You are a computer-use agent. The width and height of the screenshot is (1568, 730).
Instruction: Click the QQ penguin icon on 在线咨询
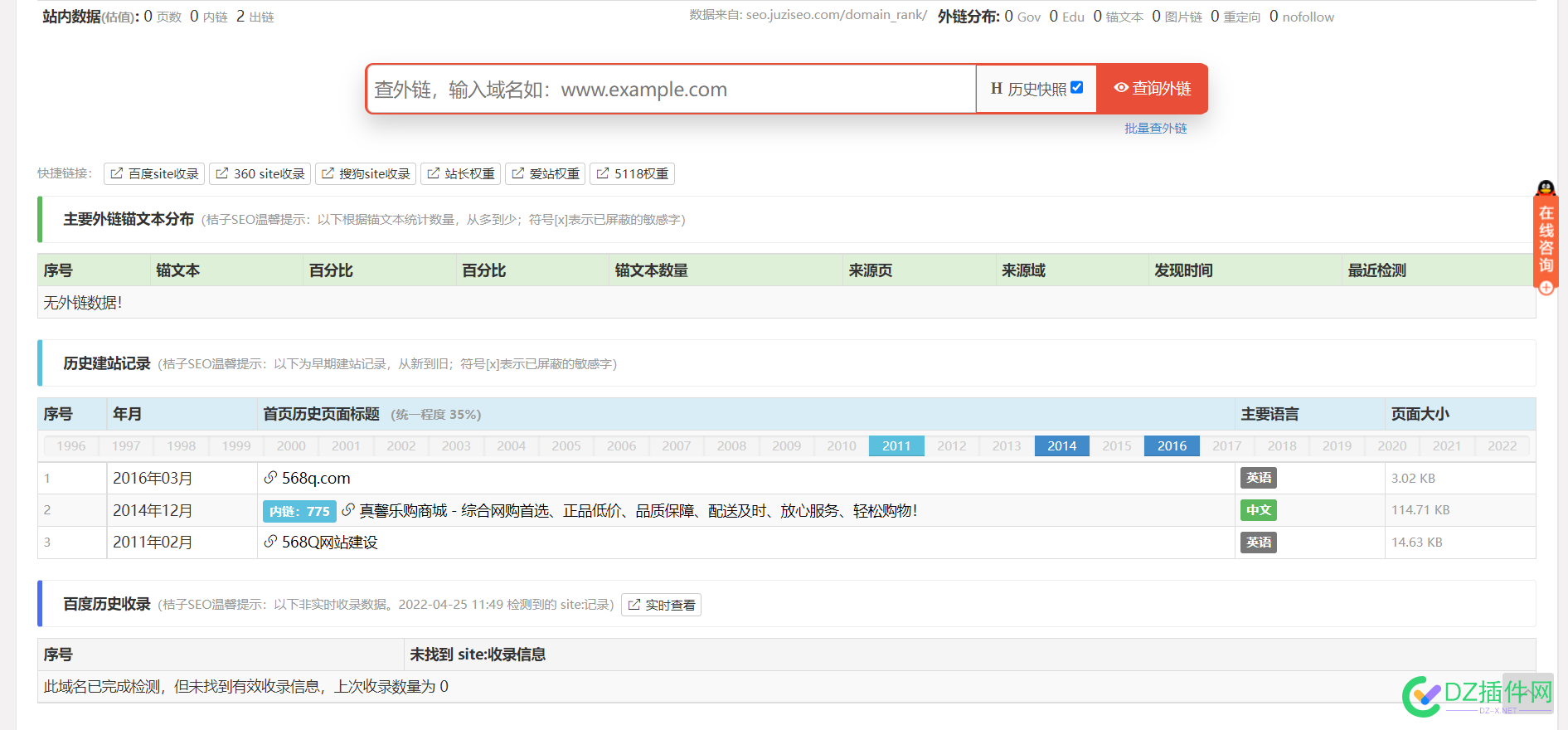click(x=1546, y=188)
